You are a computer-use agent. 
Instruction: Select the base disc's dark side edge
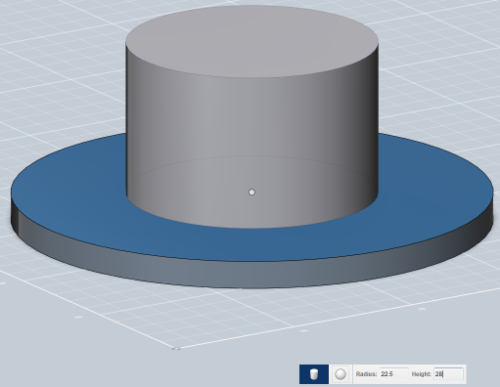coord(250,273)
